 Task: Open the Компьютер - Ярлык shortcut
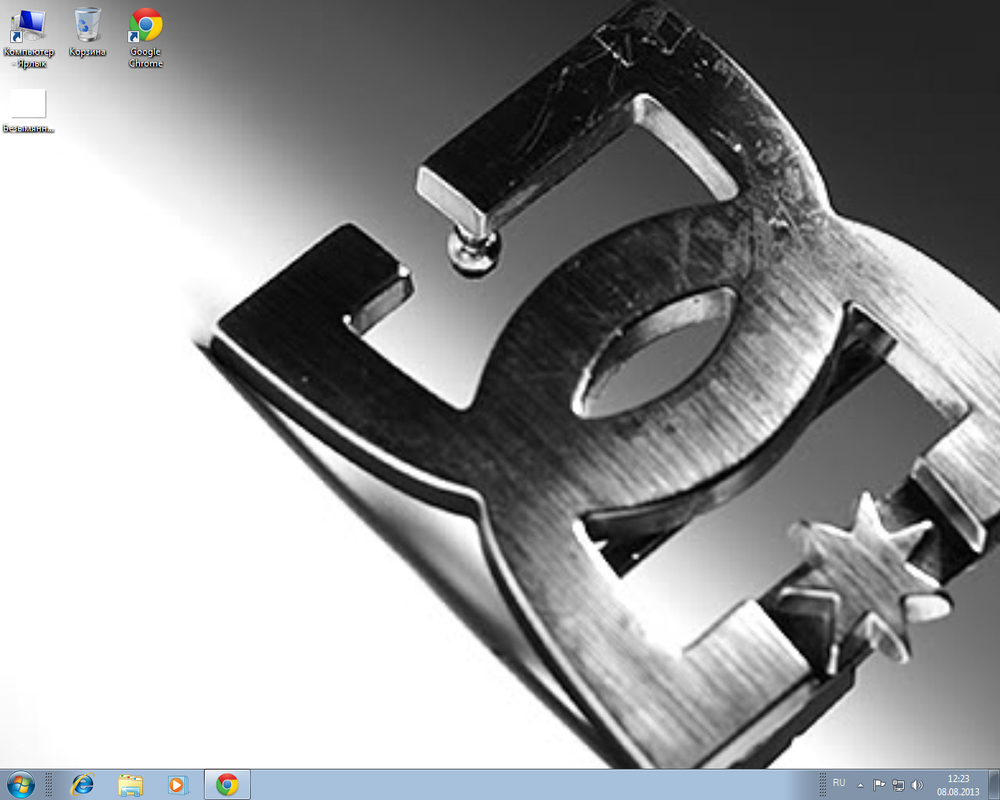tap(30, 25)
